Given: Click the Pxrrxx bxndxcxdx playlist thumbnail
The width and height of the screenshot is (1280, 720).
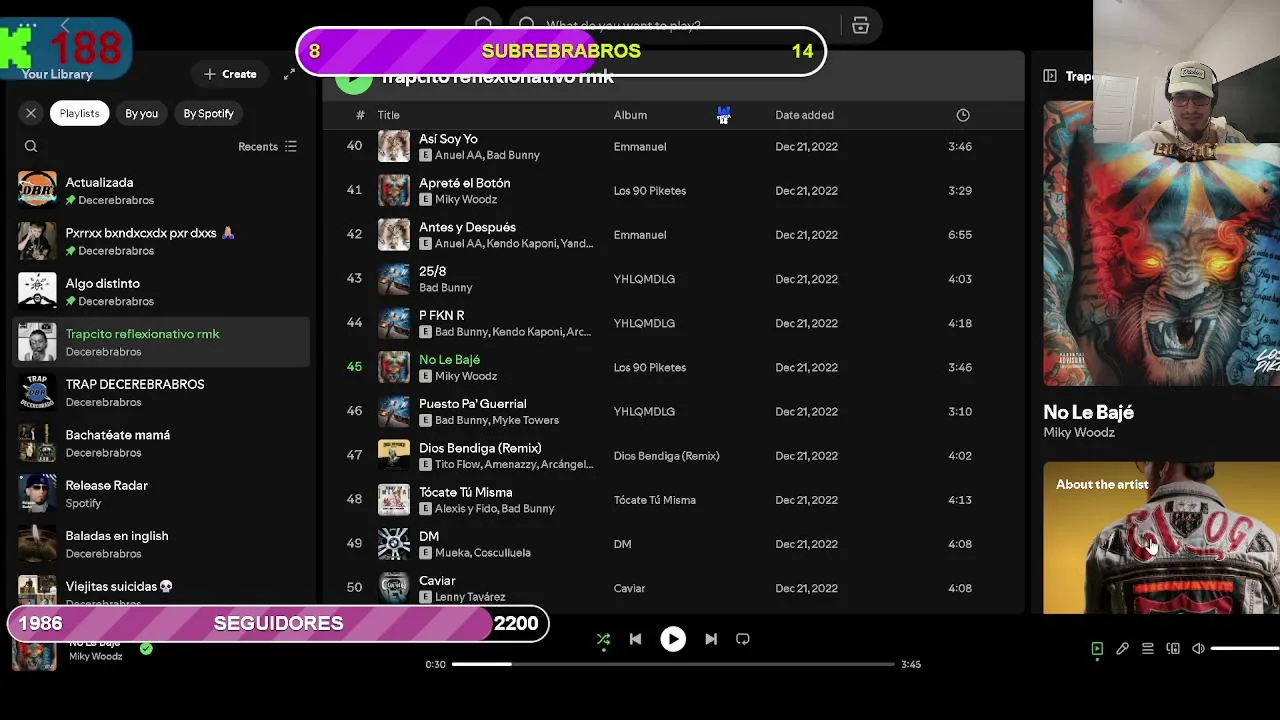Looking at the screenshot, I should click(x=37, y=241).
